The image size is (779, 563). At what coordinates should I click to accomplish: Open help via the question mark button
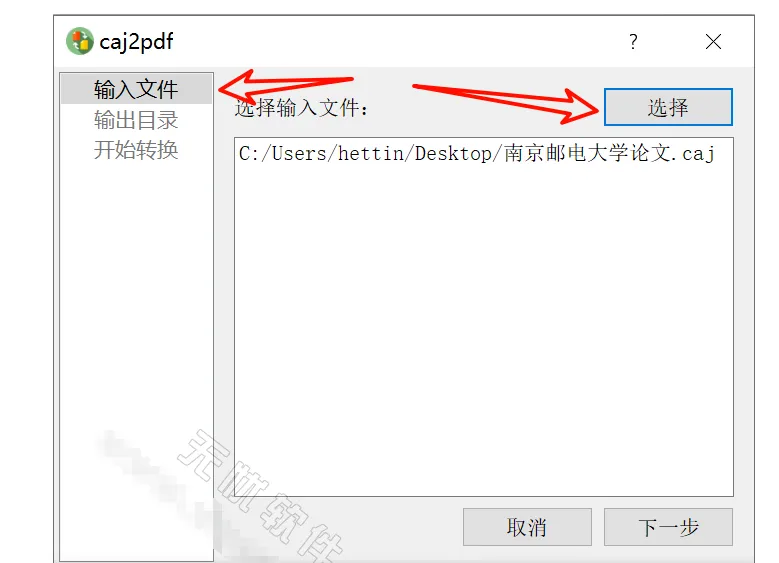[633, 42]
